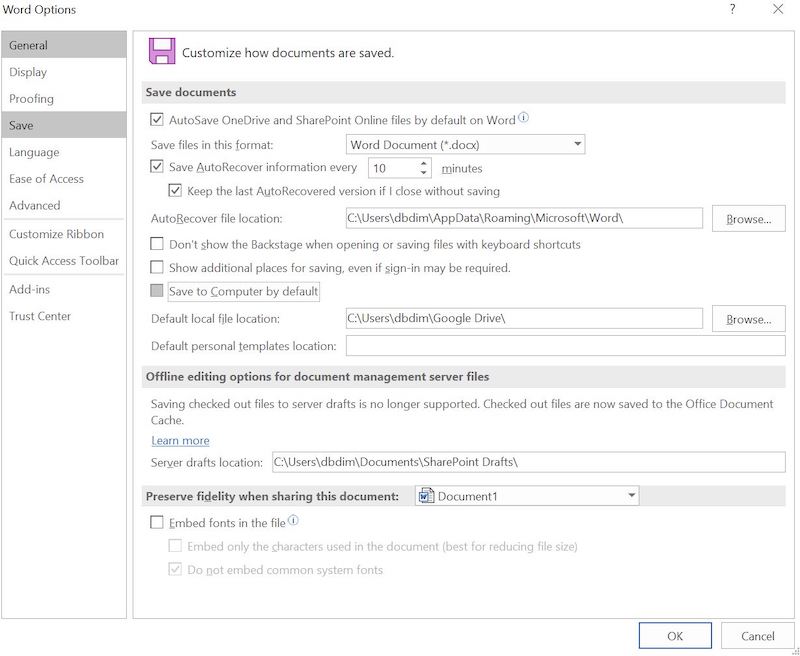800x656 pixels.
Task: Open the Learn more link
Action: point(180,440)
